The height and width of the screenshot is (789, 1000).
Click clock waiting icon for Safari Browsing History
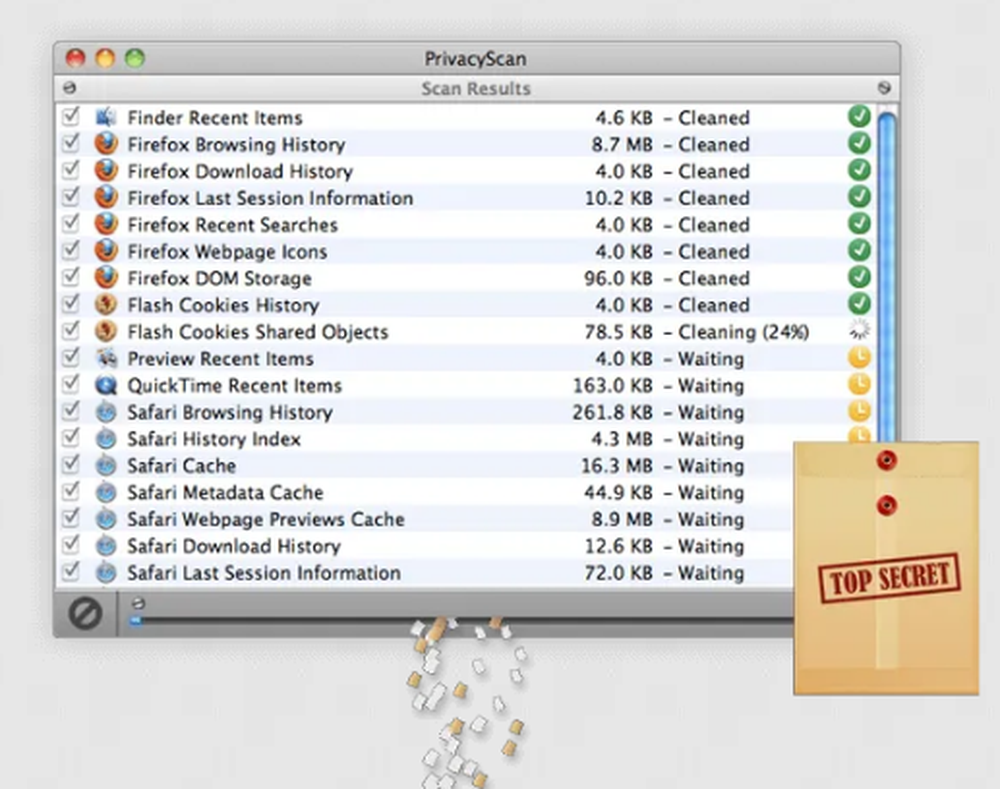tap(859, 411)
